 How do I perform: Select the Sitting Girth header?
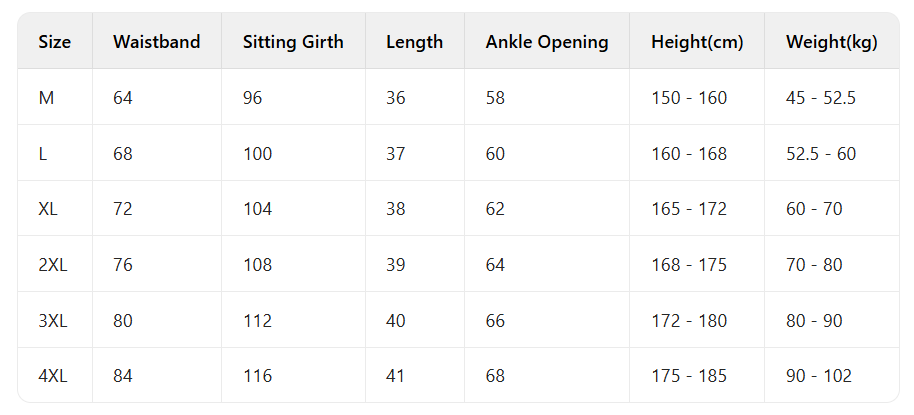pos(293,42)
